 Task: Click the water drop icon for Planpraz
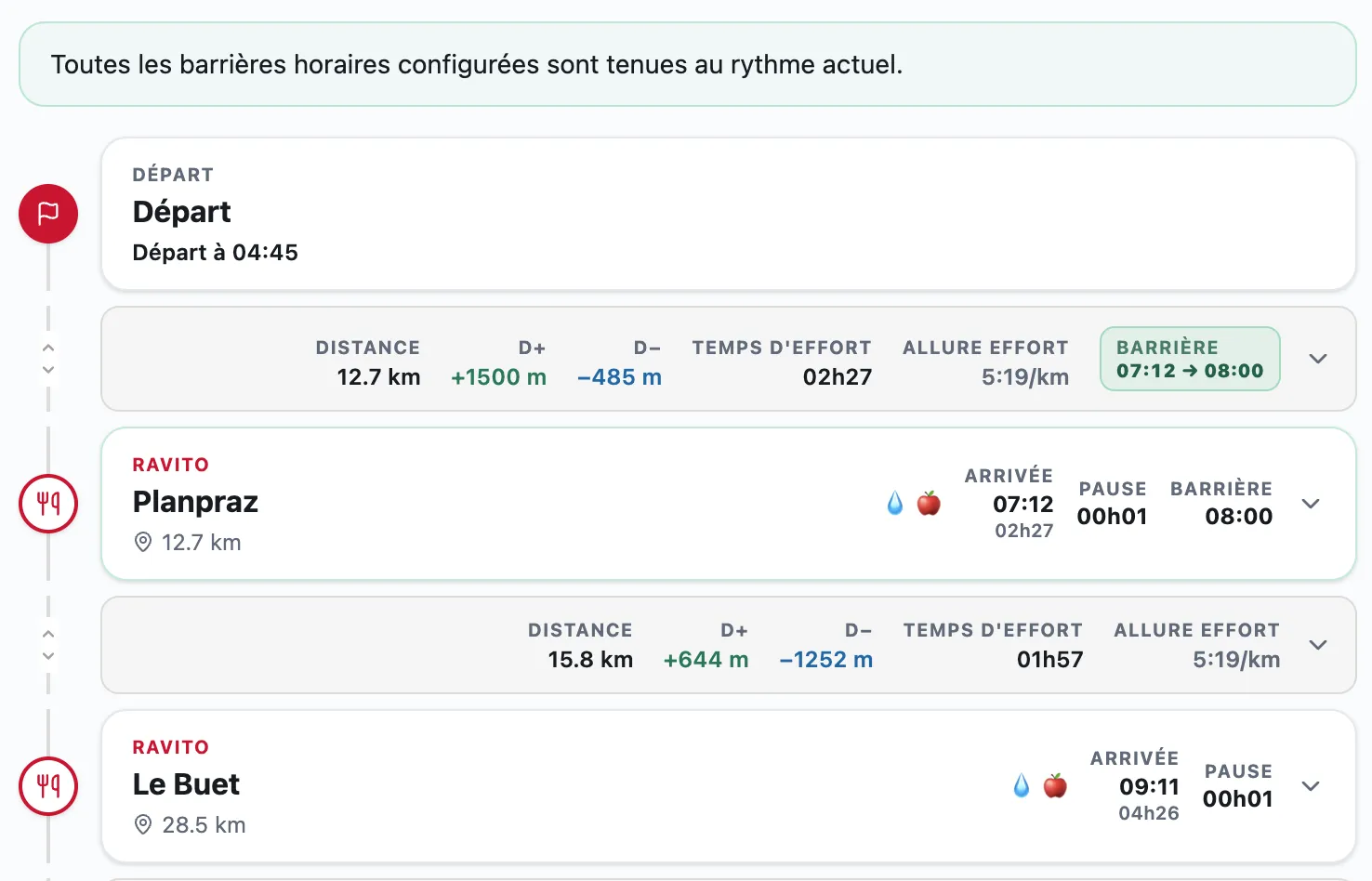tap(895, 504)
